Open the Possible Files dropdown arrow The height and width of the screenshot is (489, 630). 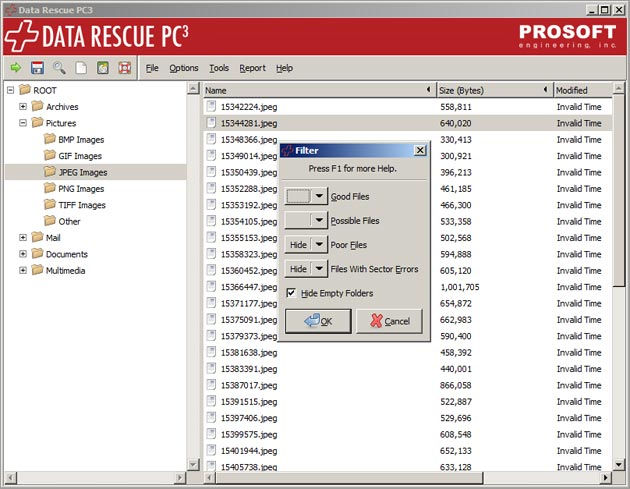click(319, 221)
